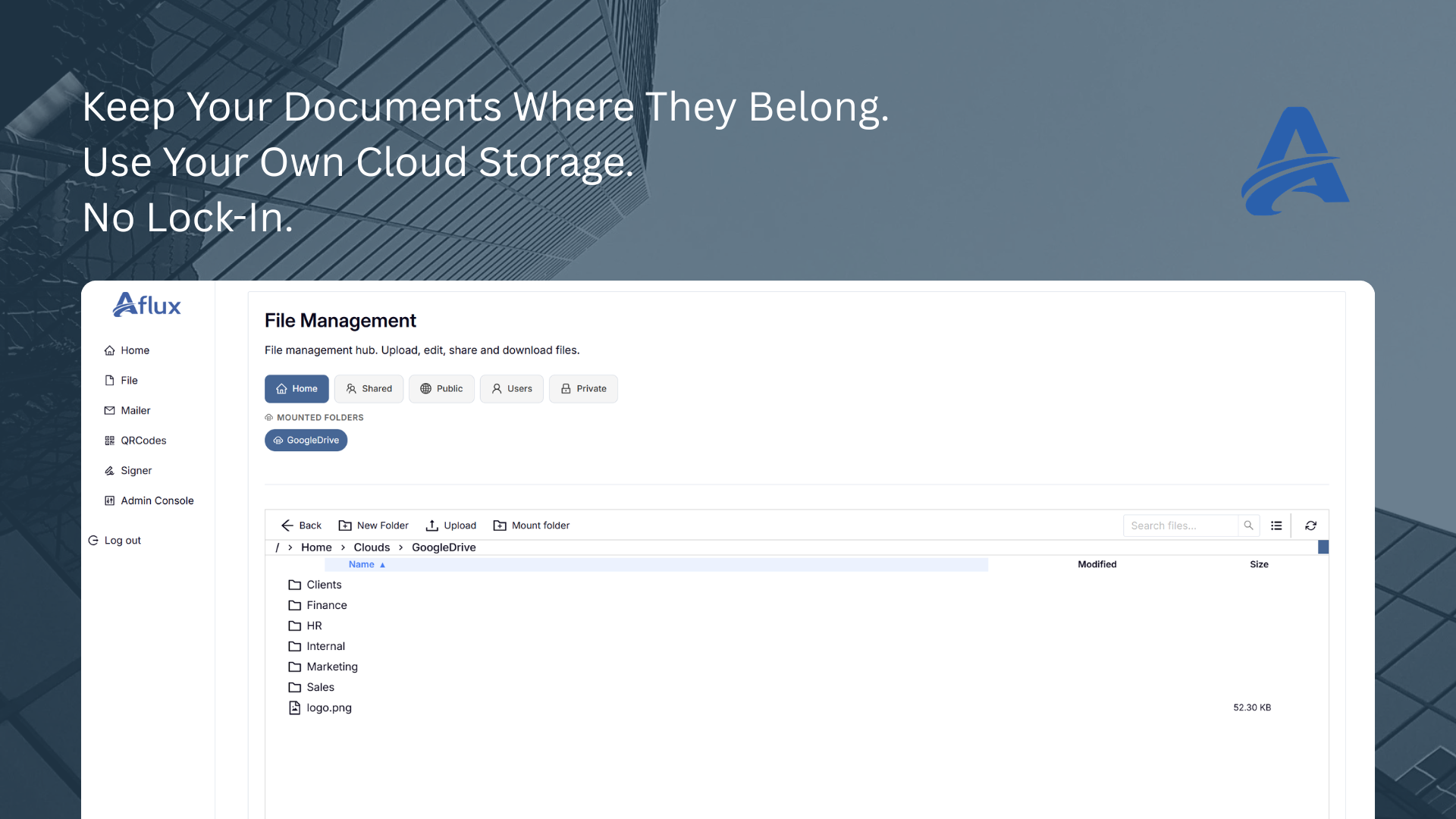Viewport: 1456px width, 819px height.
Task: Select the GoogleDrive mounted folder chip
Action: click(x=306, y=441)
